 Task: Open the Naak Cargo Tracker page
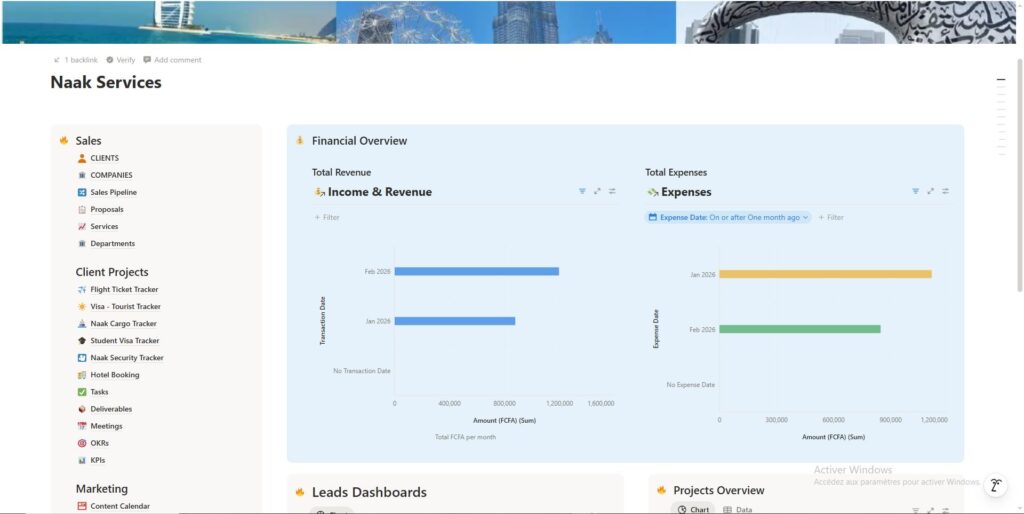click(123, 324)
